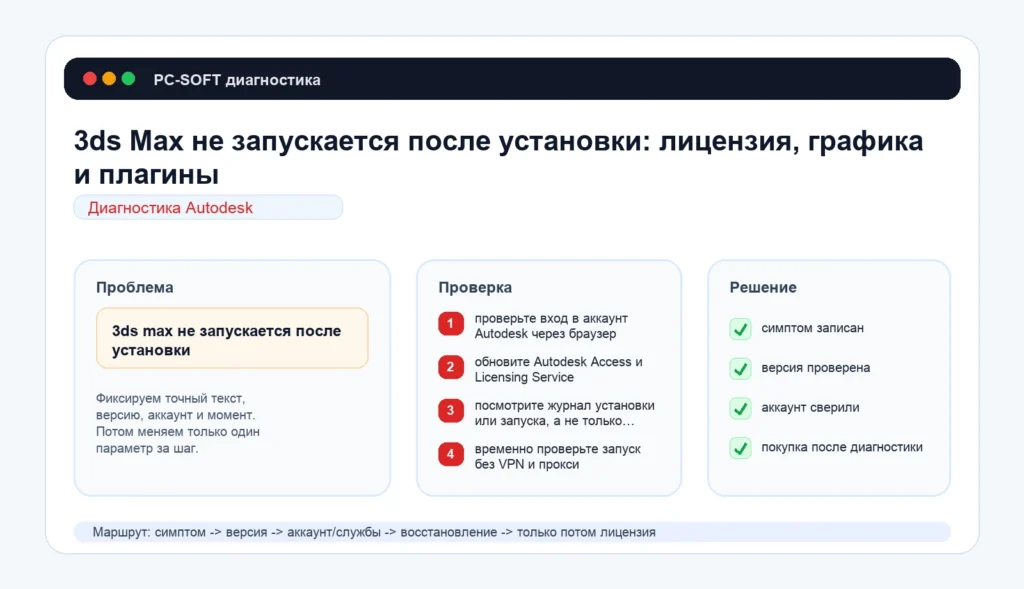Toggle the 'версия проверена' checkmark

pyautogui.click(x=740, y=368)
